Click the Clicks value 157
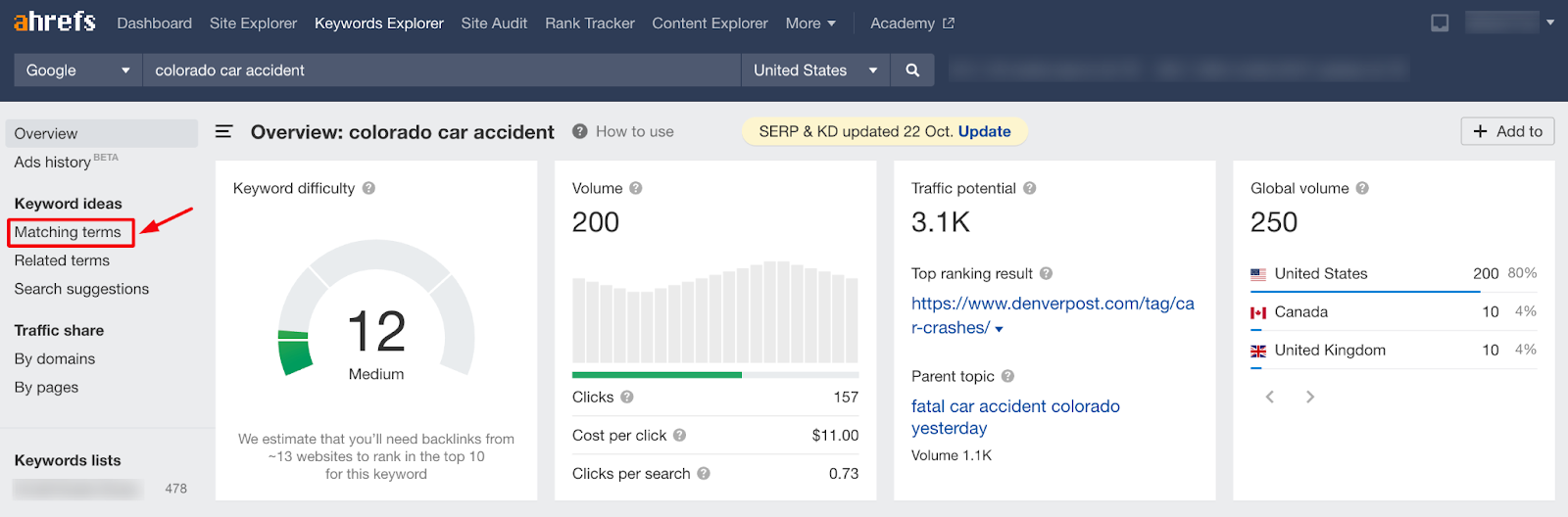 846,397
